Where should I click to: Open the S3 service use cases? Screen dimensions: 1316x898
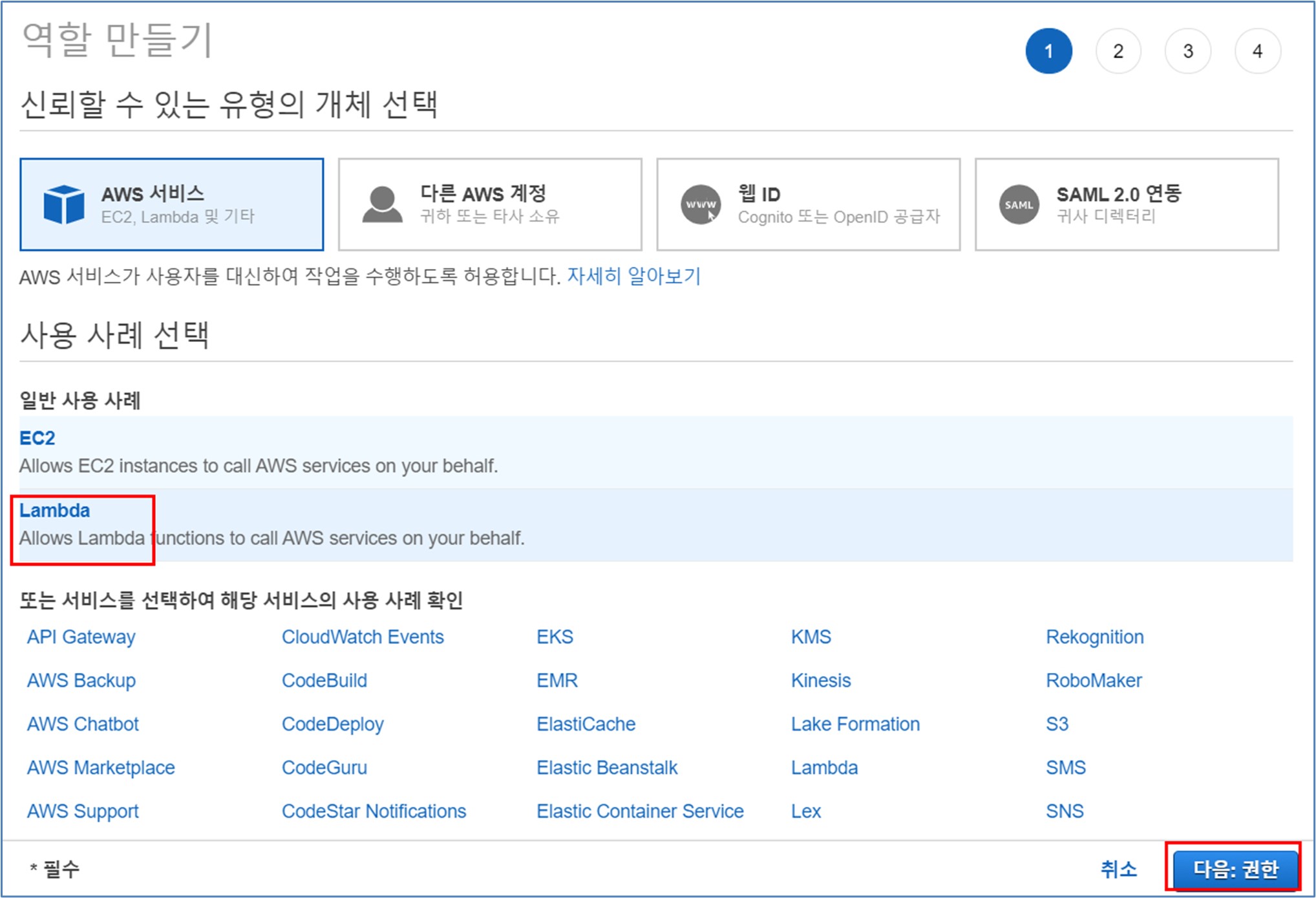coord(1057,724)
